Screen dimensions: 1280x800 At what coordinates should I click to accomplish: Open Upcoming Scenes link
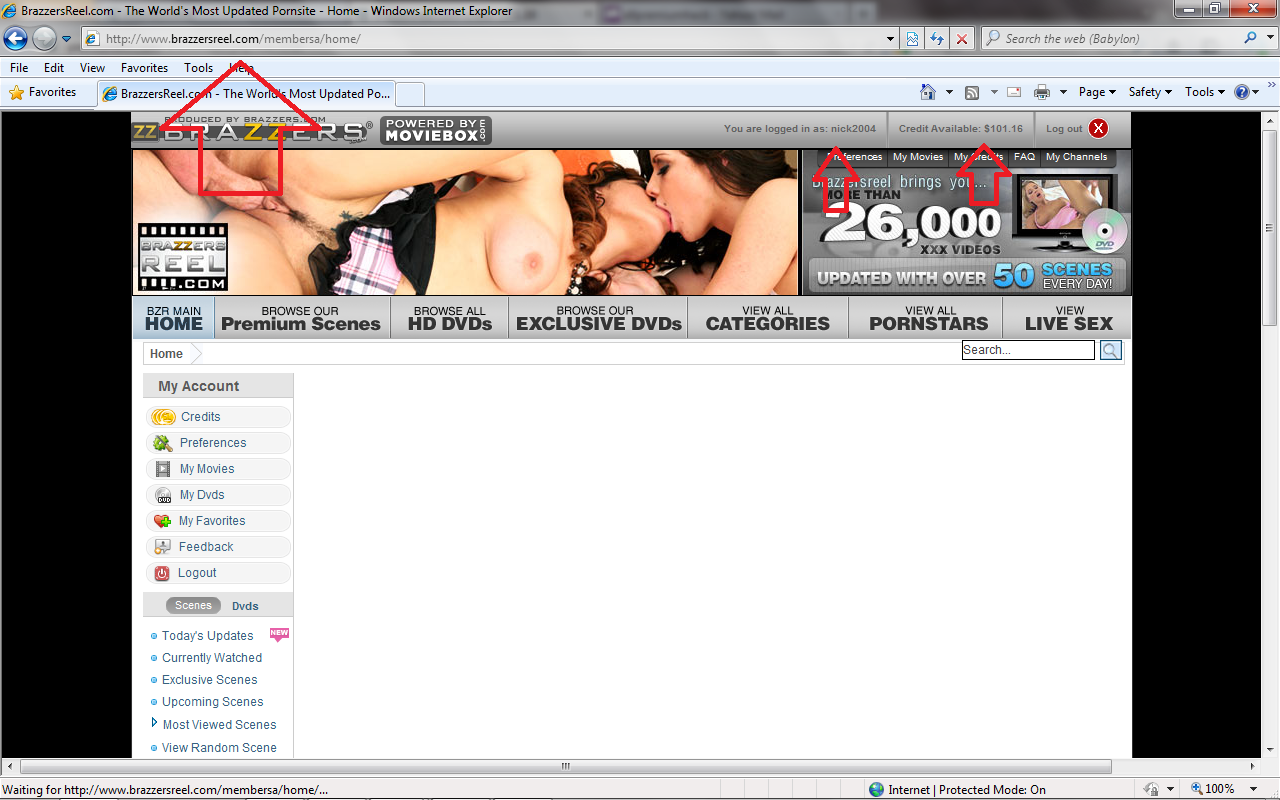click(213, 702)
